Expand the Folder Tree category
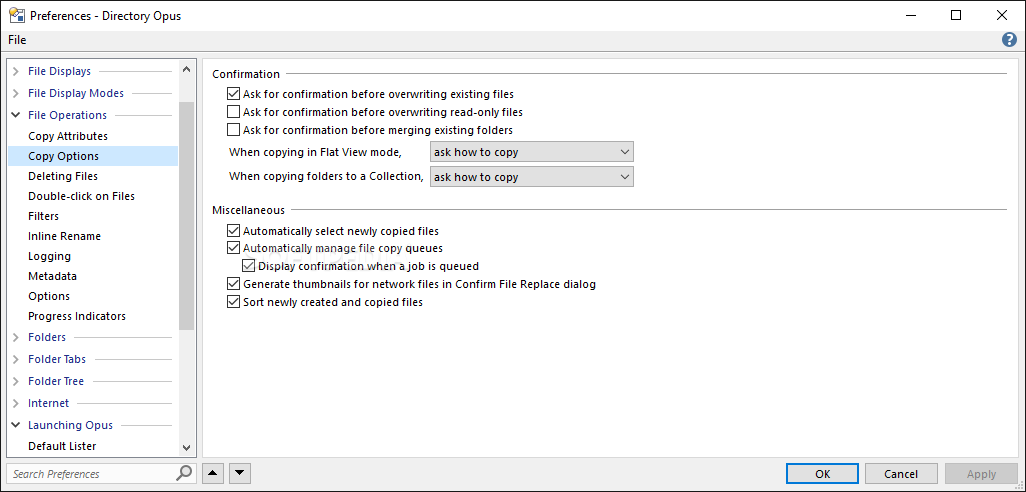Screen dimensions: 1026x492 16,381
